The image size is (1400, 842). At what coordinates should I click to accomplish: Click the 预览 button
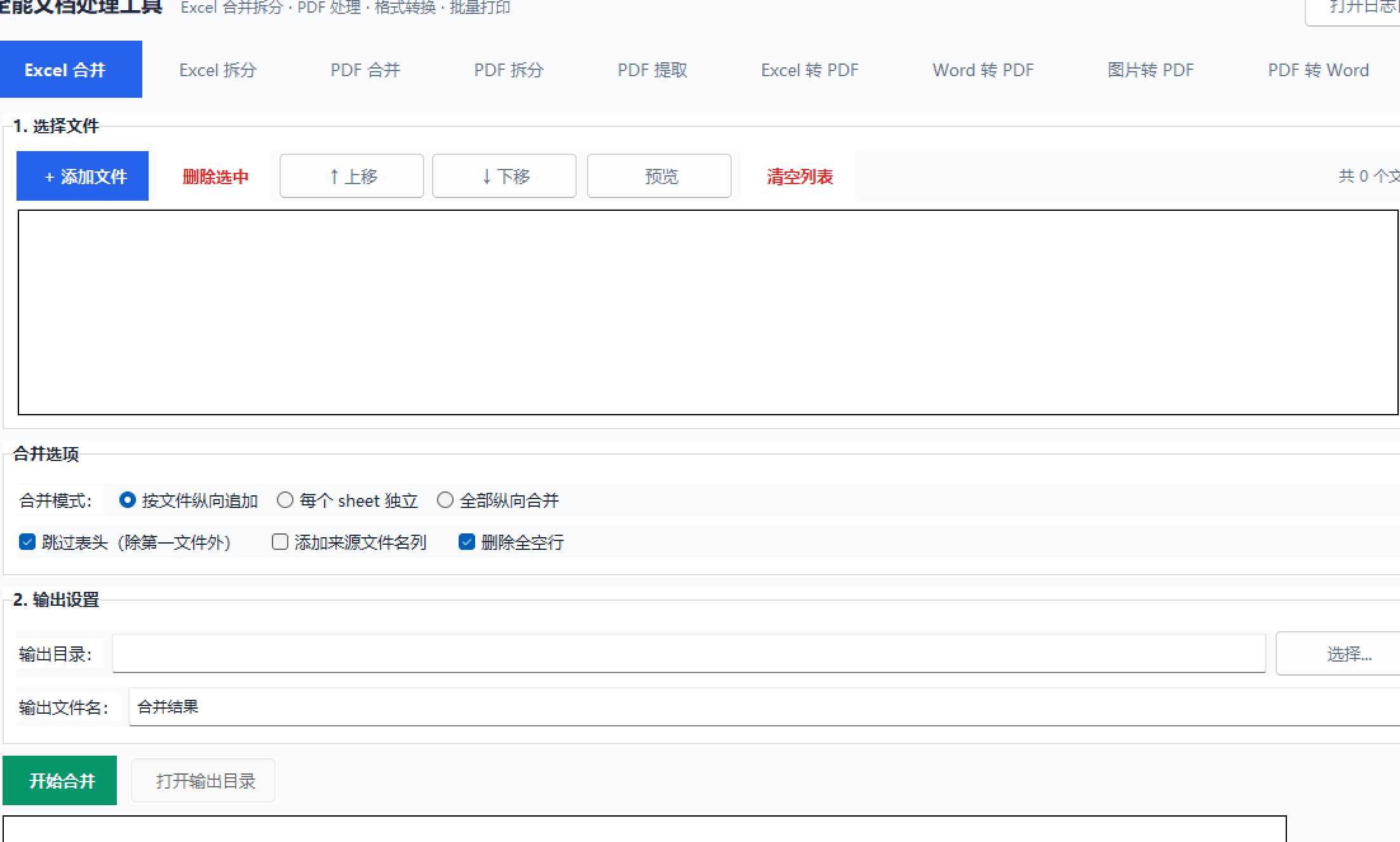point(659,176)
